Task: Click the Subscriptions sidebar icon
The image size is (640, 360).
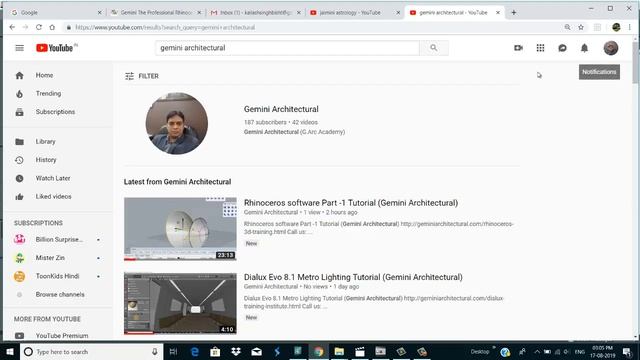Action: tap(19, 112)
